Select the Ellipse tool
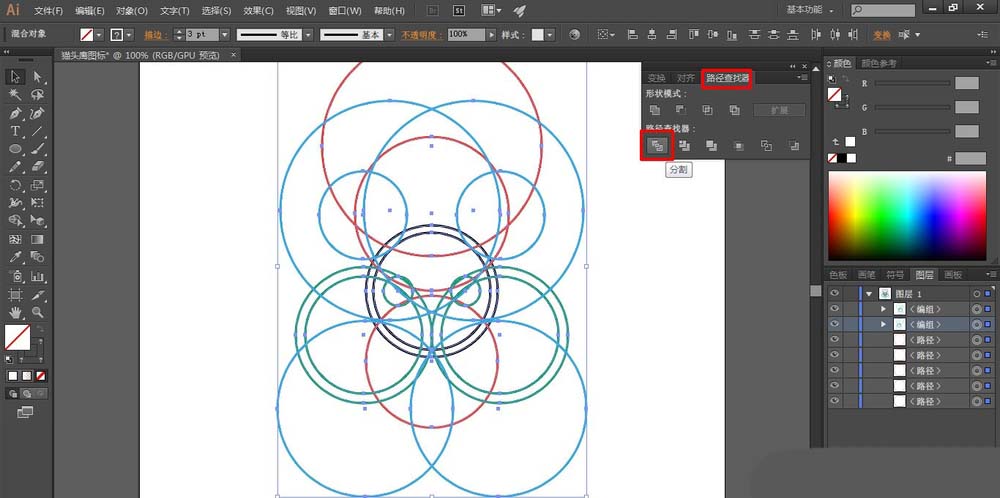This screenshot has width=1000, height=498. (15, 149)
